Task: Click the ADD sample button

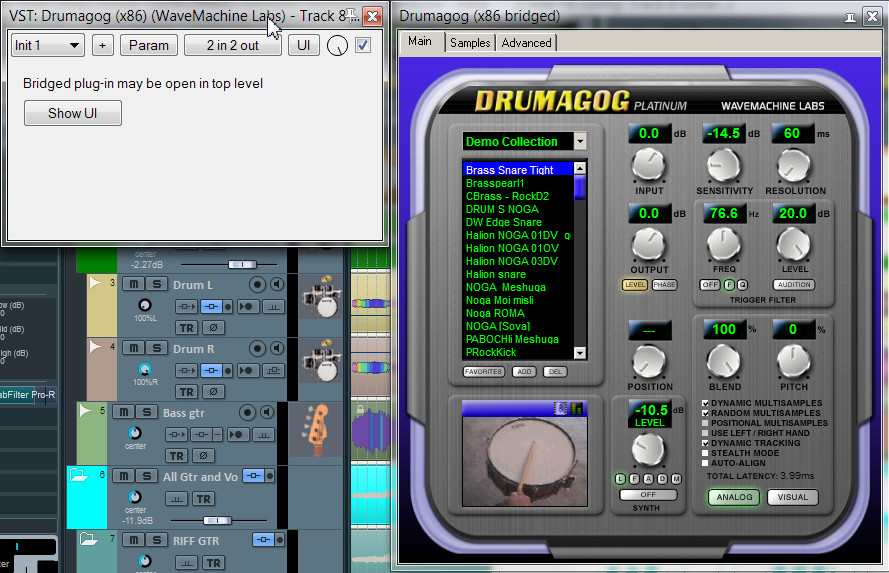Action: [x=524, y=372]
